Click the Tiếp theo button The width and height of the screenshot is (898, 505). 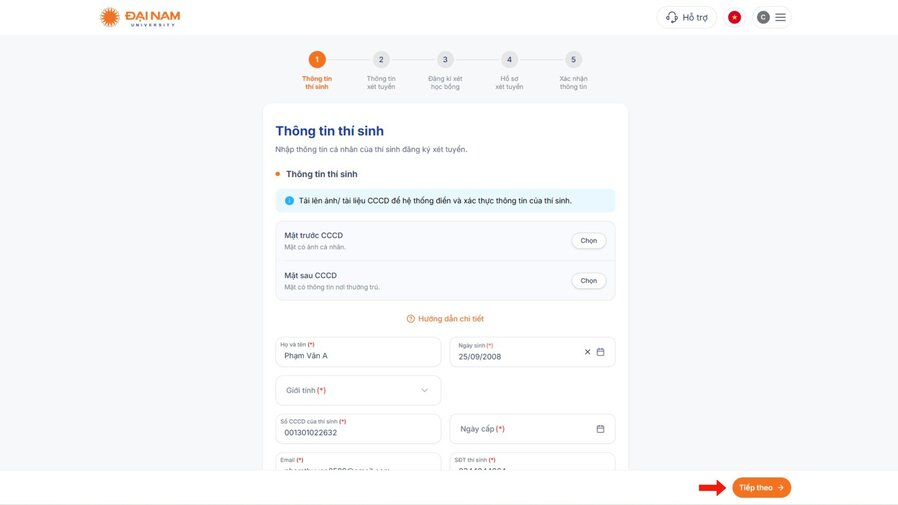pos(761,488)
